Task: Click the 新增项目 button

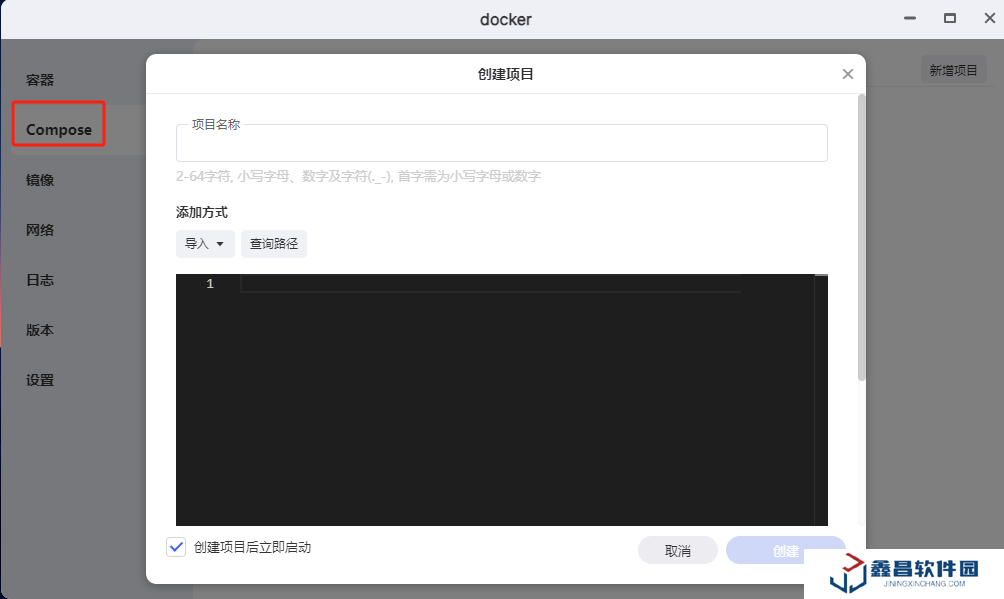Action: 952,70
